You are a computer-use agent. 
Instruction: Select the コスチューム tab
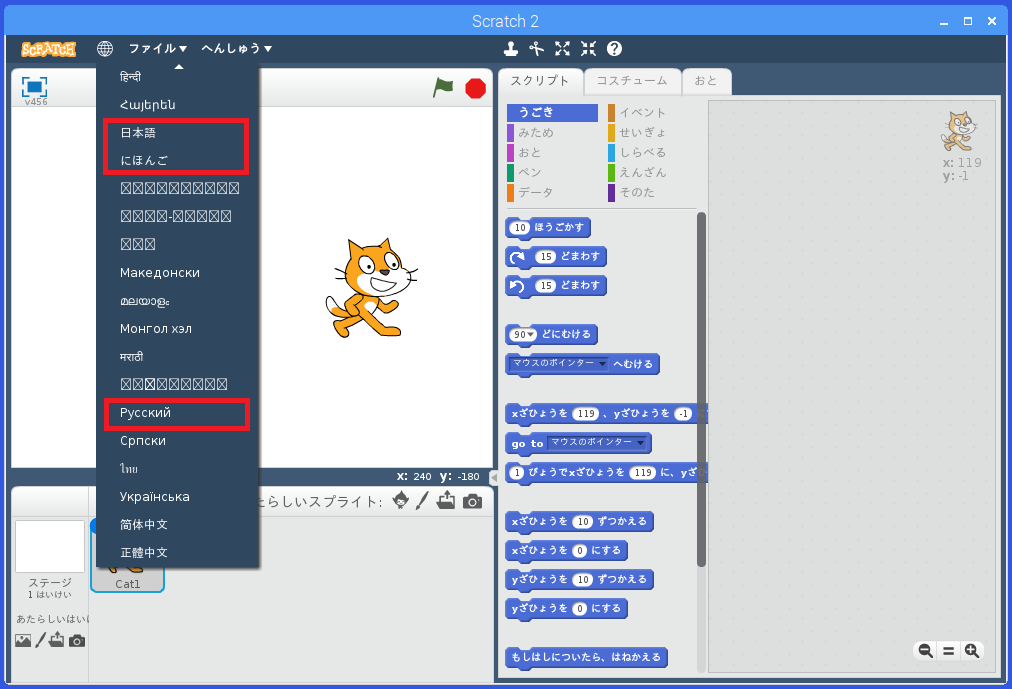[x=632, y=81]
